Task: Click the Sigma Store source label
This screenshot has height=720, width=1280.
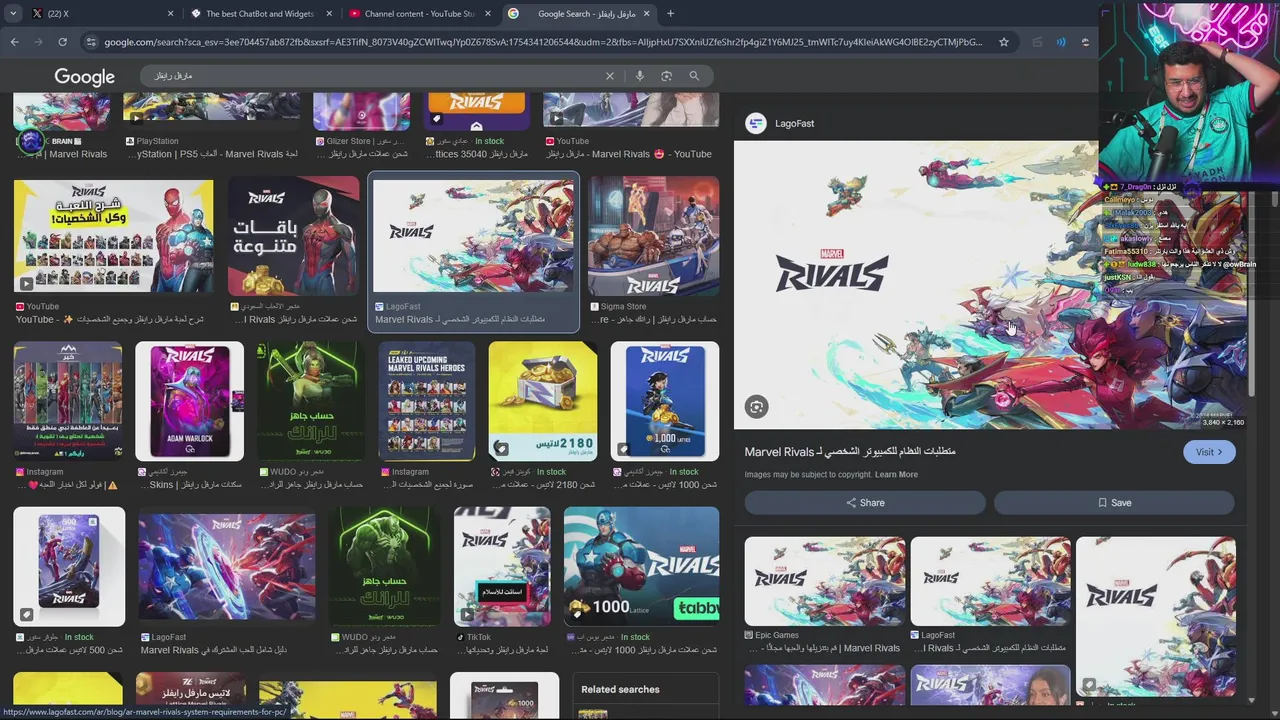Action: [x=623, y=307]
